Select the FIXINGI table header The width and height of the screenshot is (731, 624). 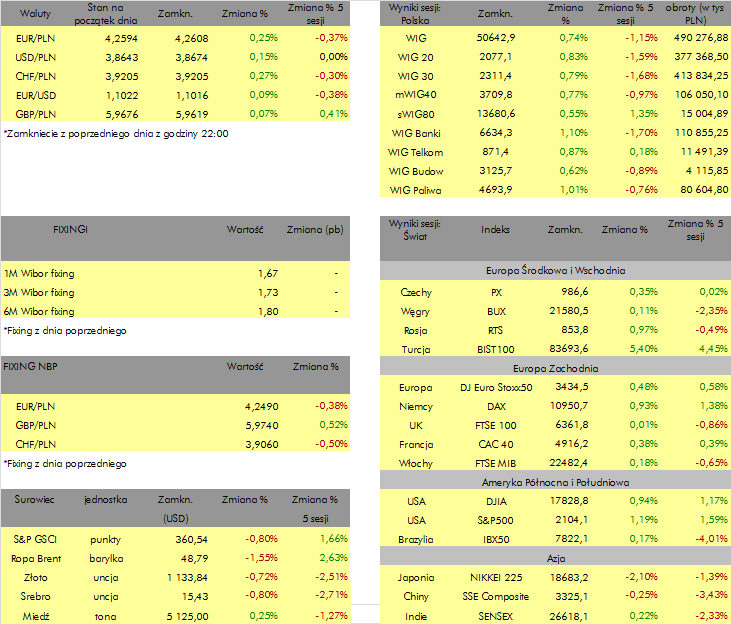[70, 229]
